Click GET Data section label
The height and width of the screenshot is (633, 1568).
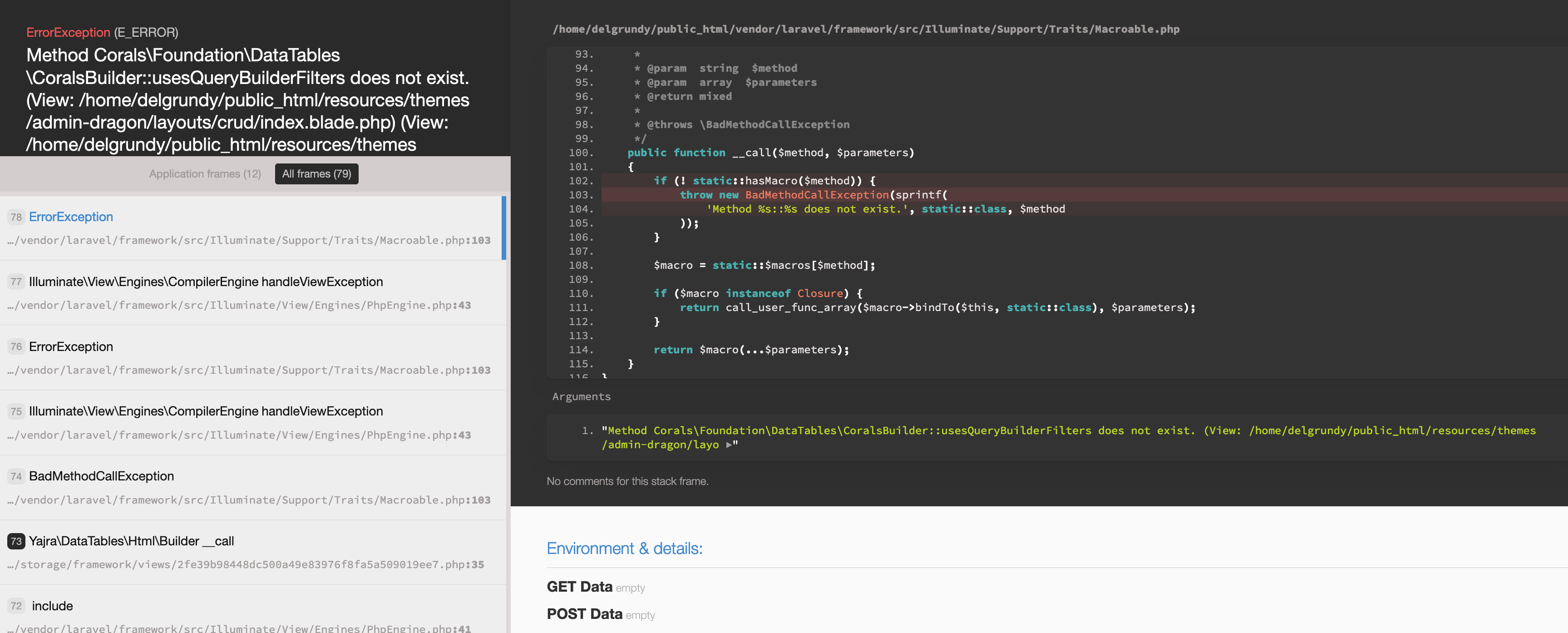tap(579, 587)
